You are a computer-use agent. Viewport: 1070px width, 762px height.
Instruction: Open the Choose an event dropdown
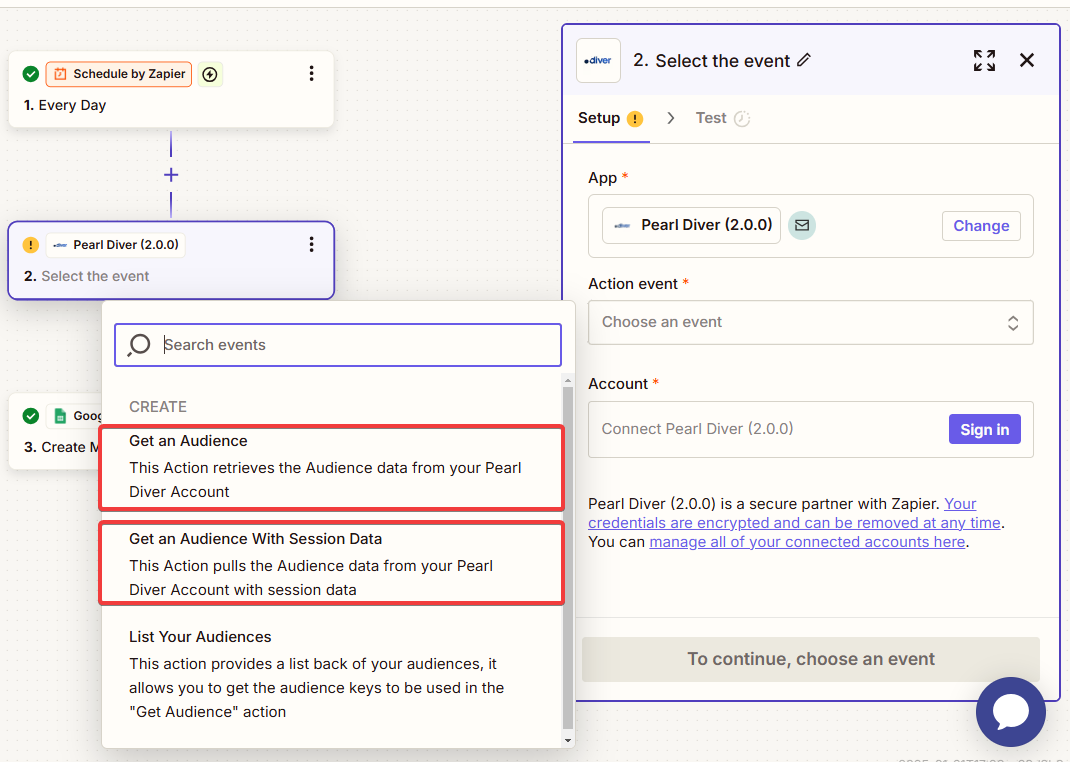pyautogui.click(x=810, y=323)
